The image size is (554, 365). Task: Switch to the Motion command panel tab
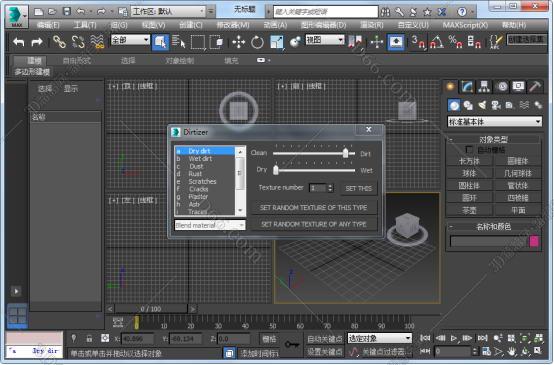click(501, 87)
